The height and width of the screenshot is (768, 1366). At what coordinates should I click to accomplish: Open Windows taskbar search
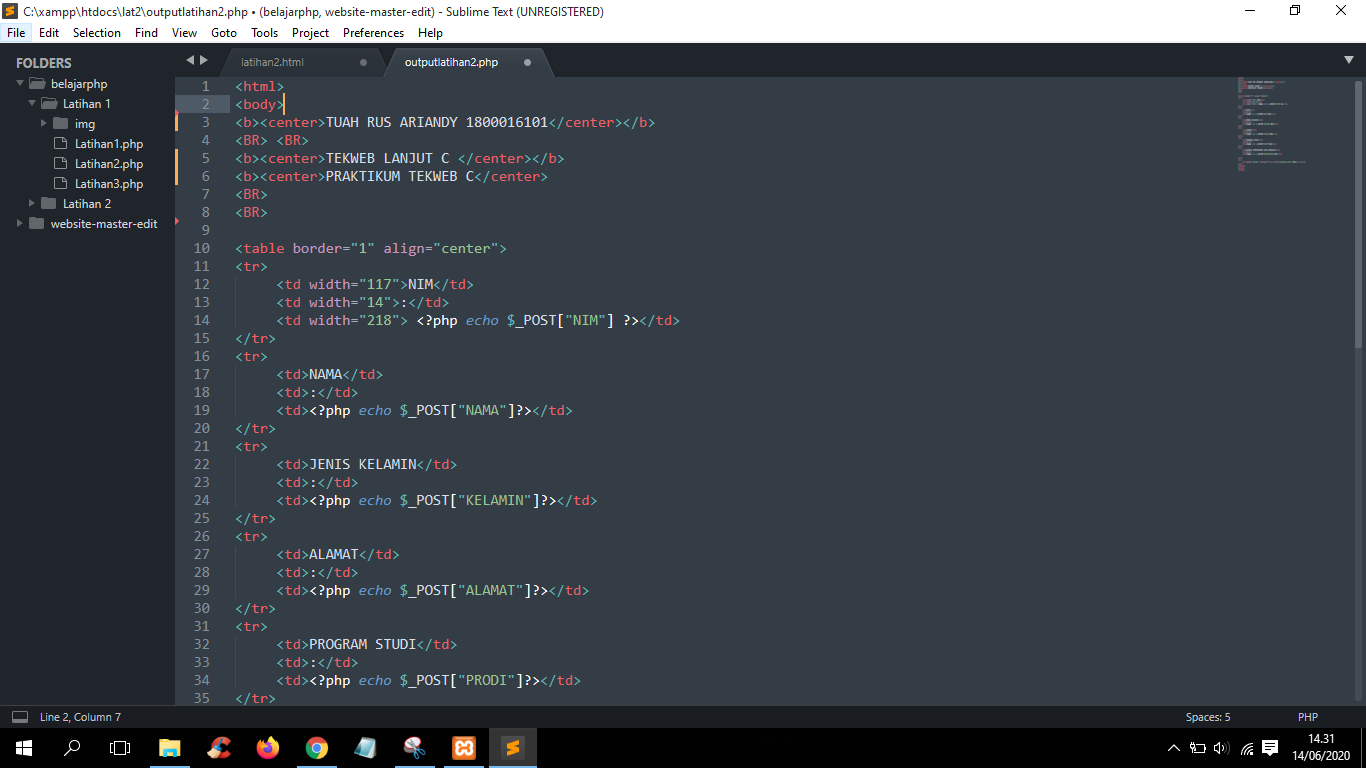(x=72, y=748)
